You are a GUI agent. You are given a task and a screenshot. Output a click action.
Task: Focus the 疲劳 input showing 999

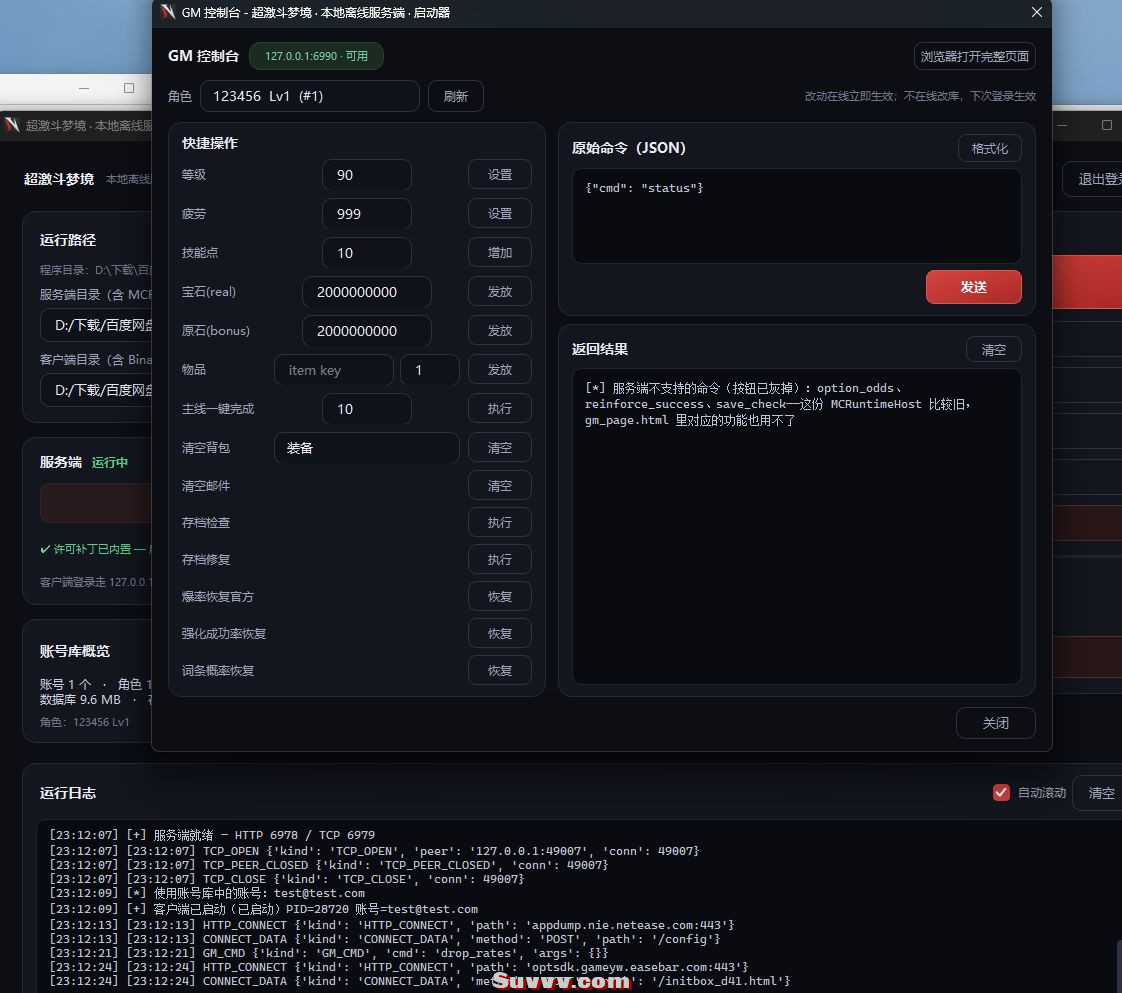[x=366, y=214]
